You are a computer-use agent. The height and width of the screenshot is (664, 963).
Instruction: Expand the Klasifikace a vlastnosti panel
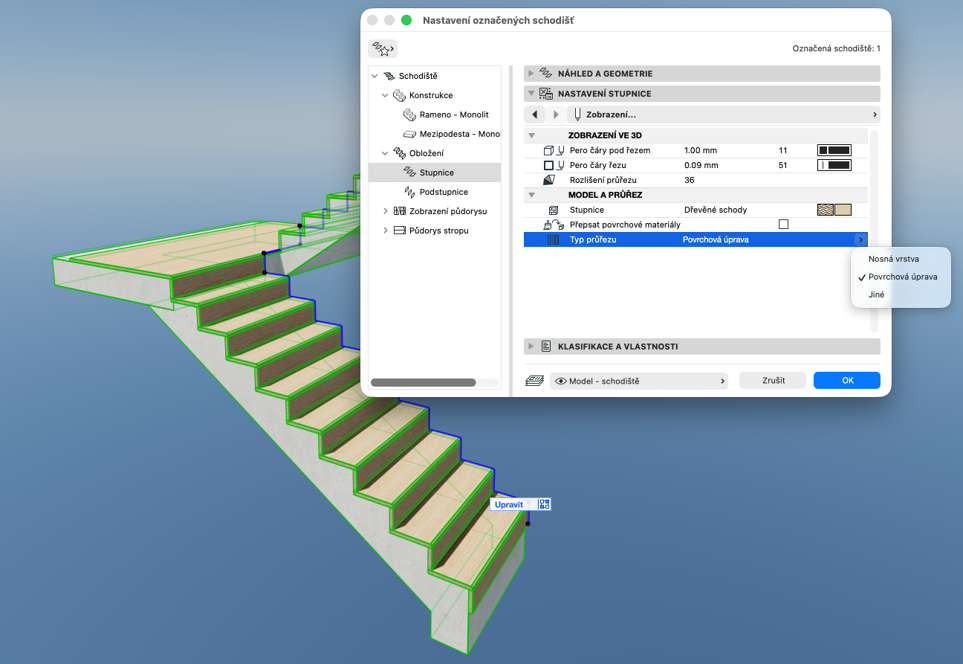point(531,346)
